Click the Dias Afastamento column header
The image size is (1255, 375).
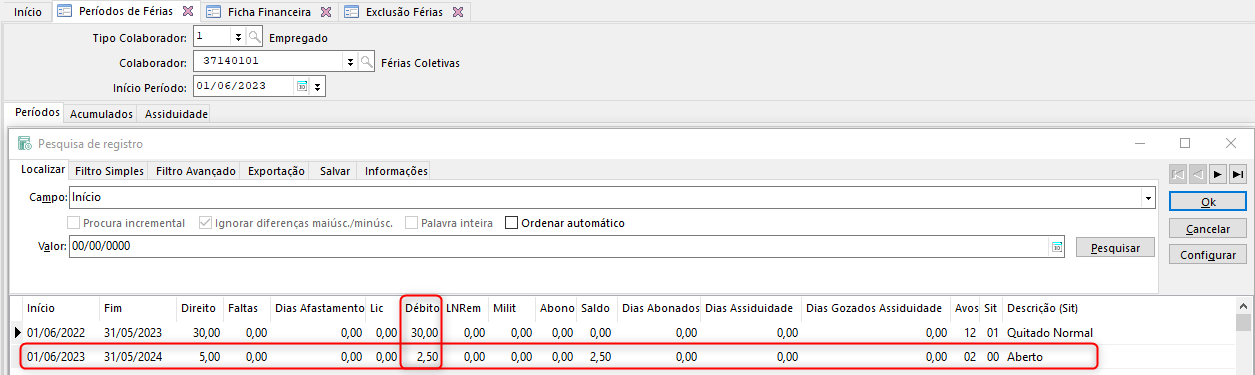319,307
